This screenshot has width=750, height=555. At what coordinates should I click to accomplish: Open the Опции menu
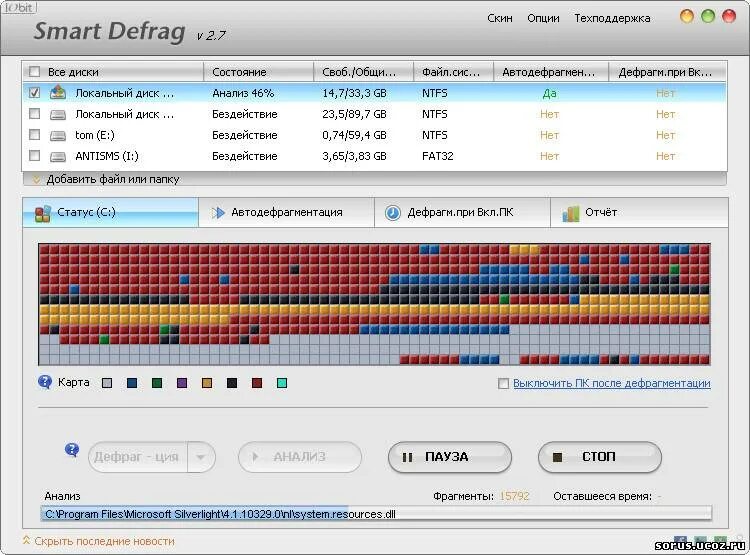(x=543, y=18)
